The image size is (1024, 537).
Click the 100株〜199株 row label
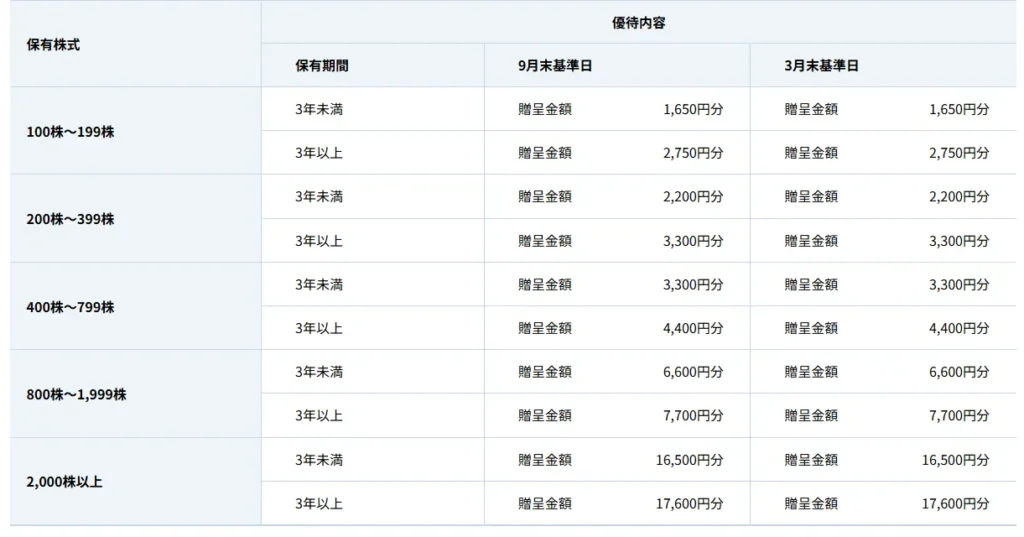point(70,131)
